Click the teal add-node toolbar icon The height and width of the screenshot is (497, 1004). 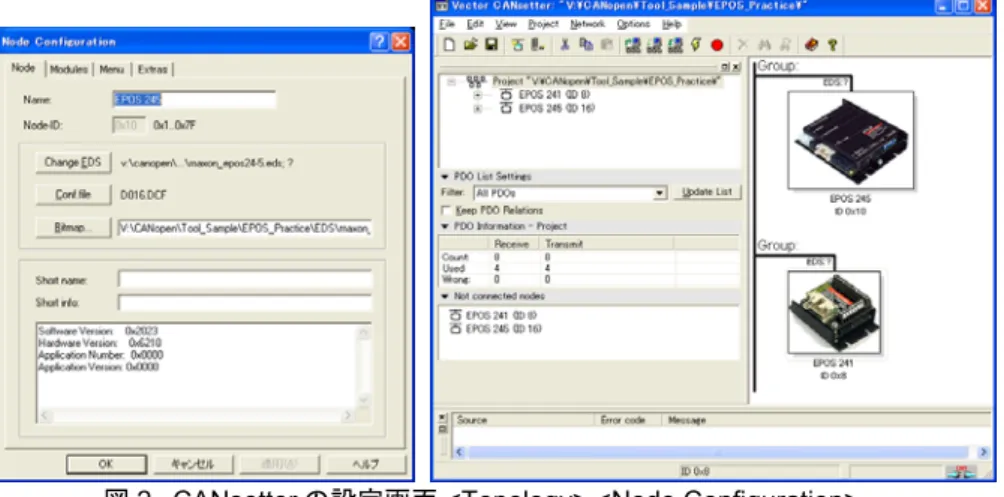point(517,45)
